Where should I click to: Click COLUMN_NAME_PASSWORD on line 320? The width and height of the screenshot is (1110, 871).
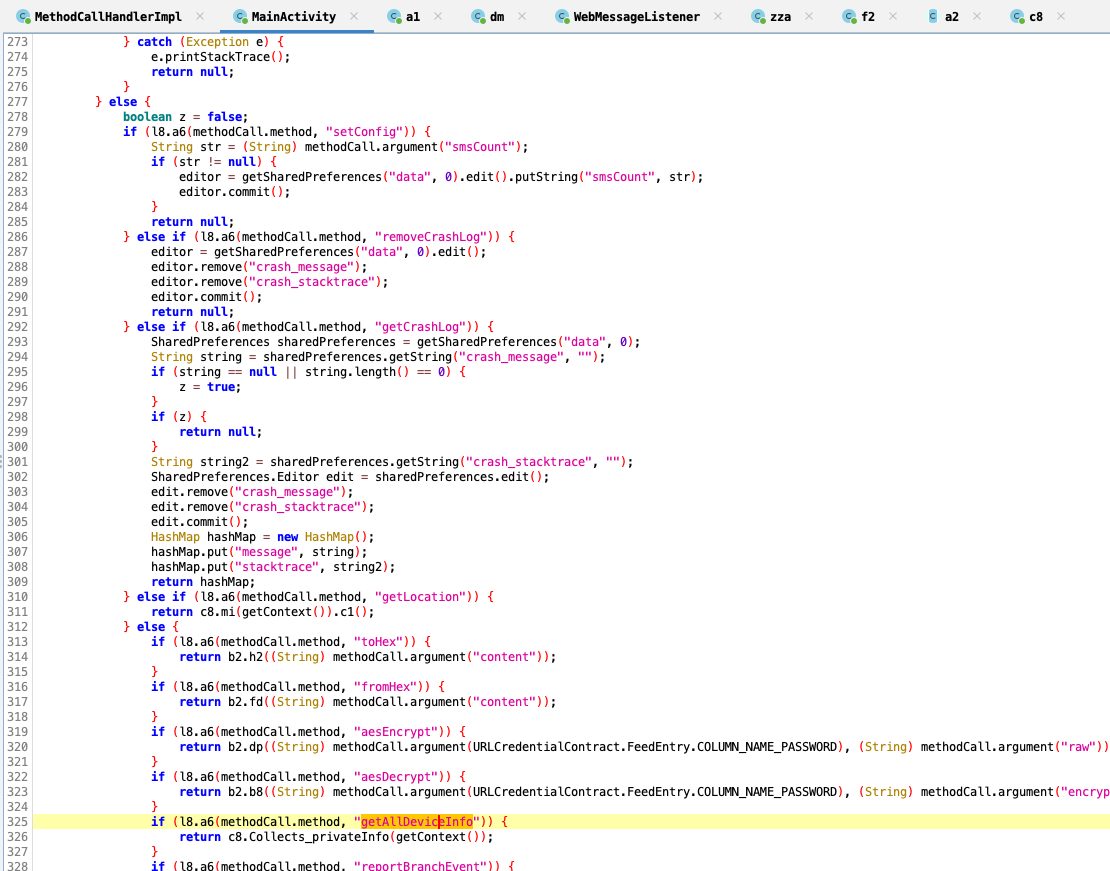pyautogui.click(x=767, y=747)
